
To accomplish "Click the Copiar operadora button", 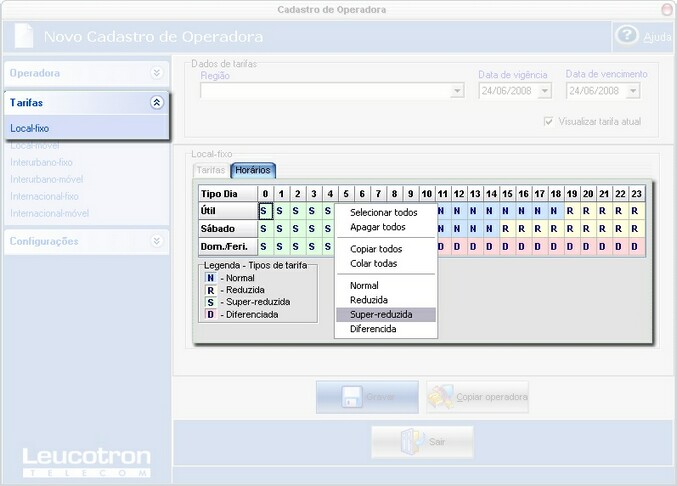I will pos(478,397).
